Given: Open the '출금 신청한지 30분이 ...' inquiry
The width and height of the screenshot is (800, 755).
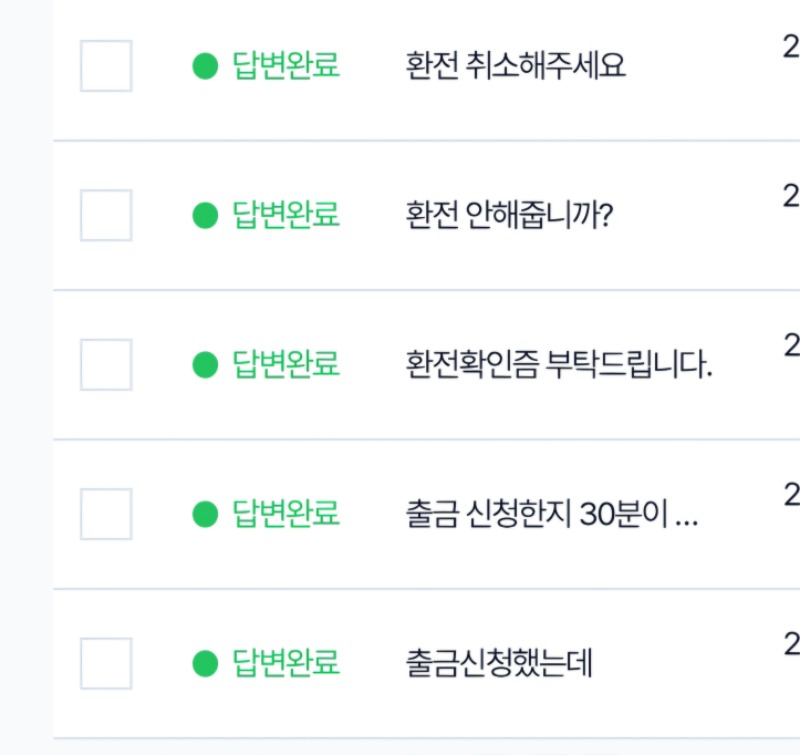Looking at the screenshot, I should coord(552,514).
